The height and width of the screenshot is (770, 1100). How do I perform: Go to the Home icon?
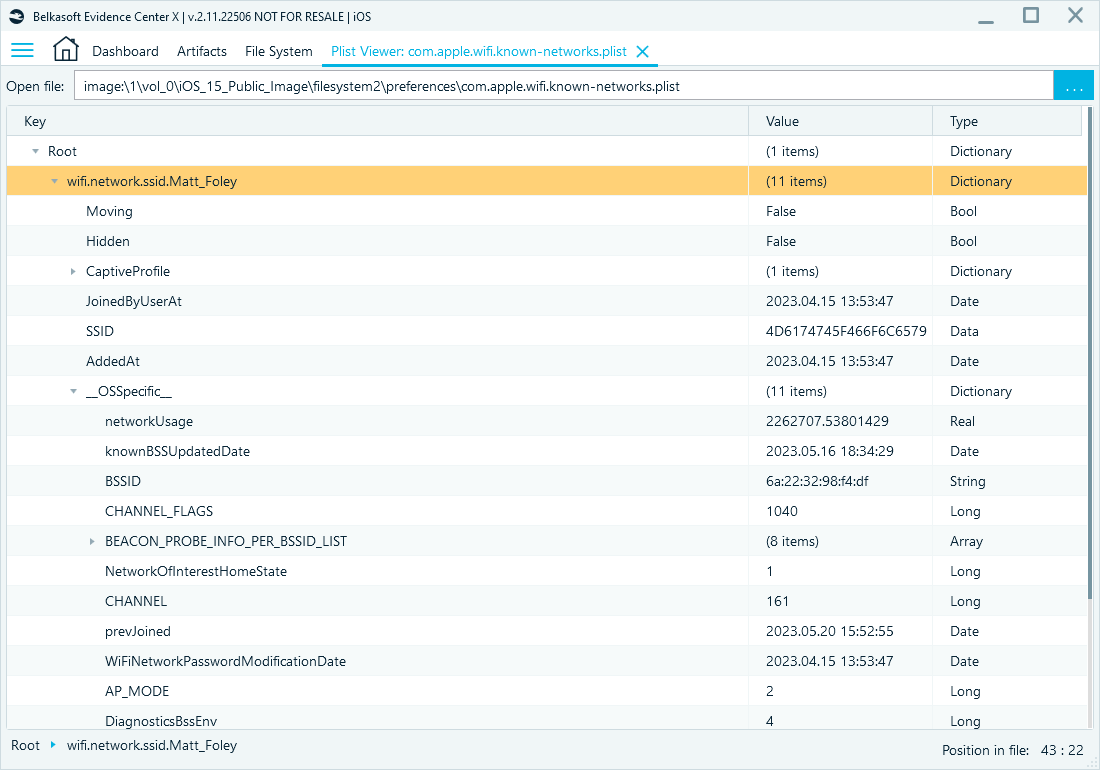coord(65,49)
